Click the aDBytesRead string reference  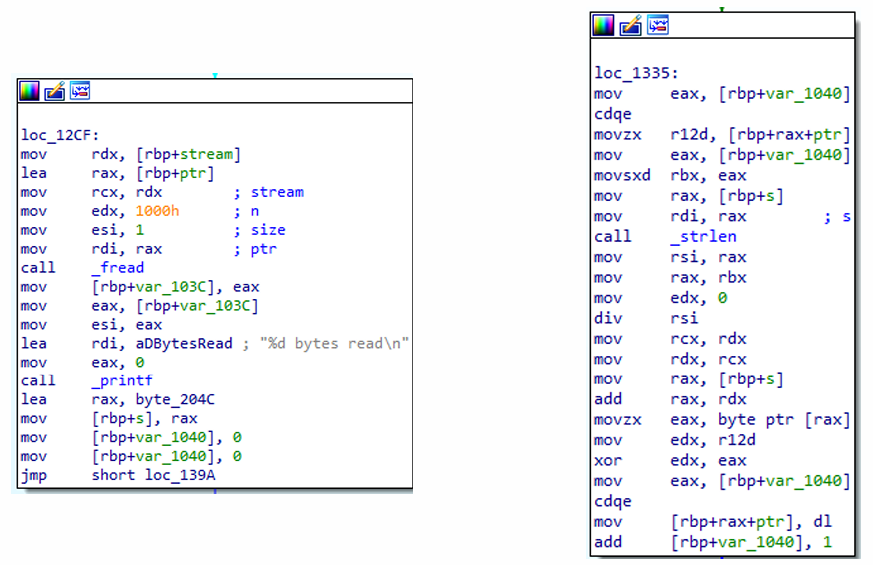(184, 343)
